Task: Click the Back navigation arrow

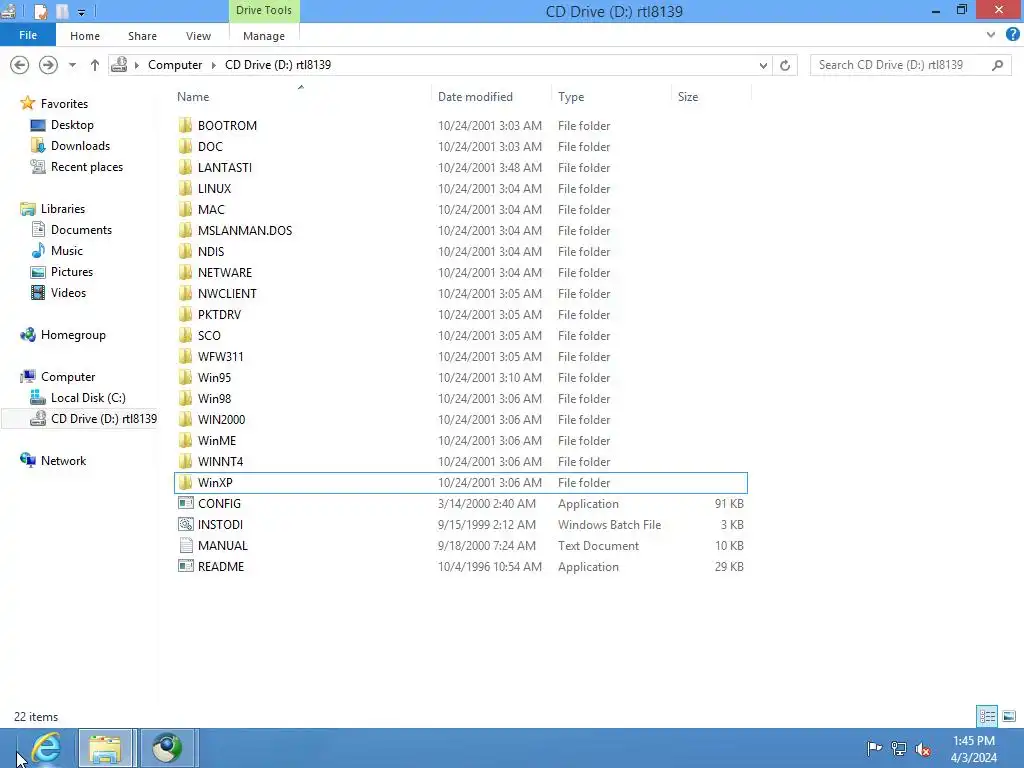Action: coord(20,65)
